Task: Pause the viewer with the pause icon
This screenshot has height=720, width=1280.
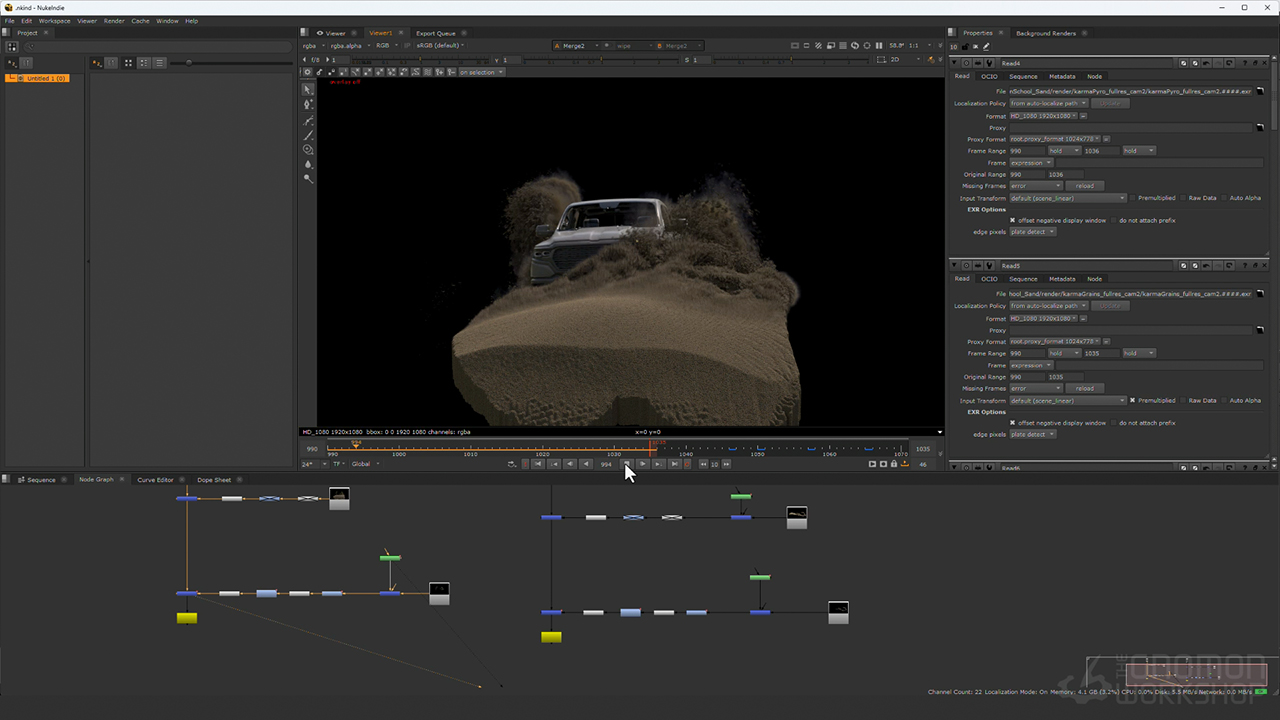Action: click(x=879, y=45)
